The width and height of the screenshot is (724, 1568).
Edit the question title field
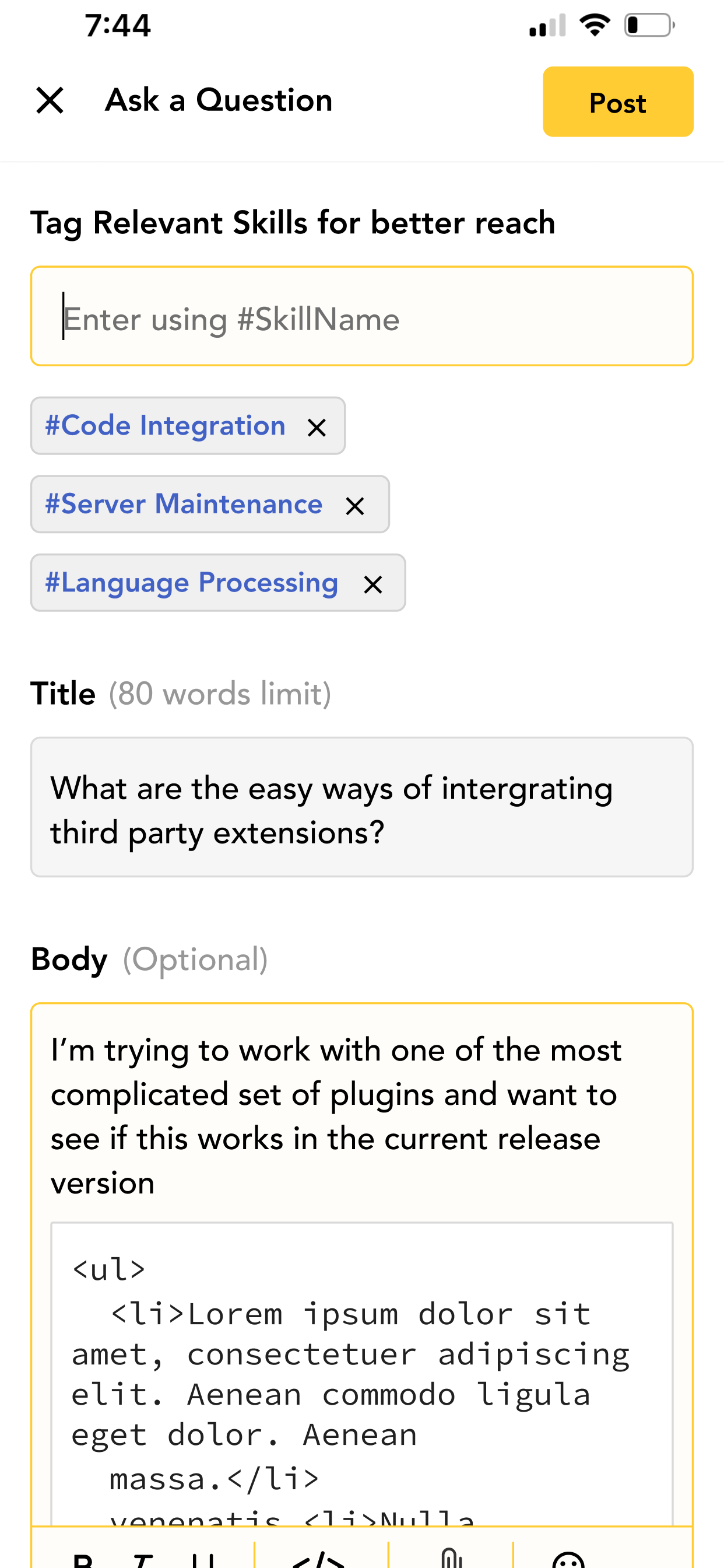point(362,807)
